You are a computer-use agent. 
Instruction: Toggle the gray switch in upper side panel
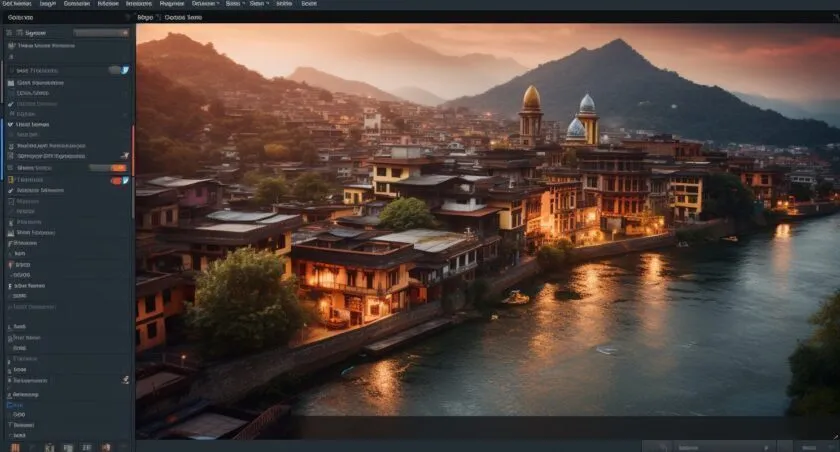[x=114, y=70]
